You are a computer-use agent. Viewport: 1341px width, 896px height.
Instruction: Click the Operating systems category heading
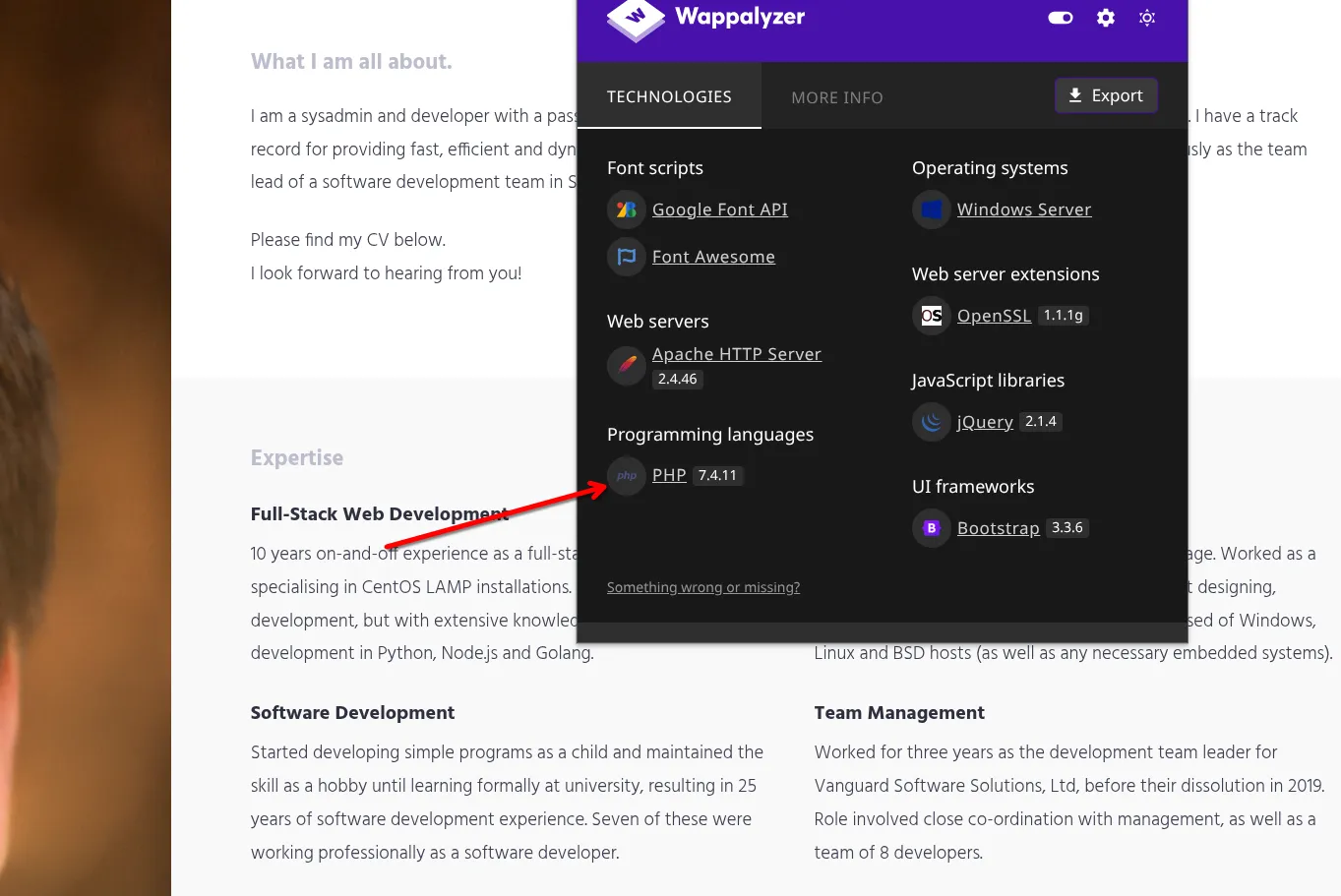pyautogui.click(x=990, y=168)
